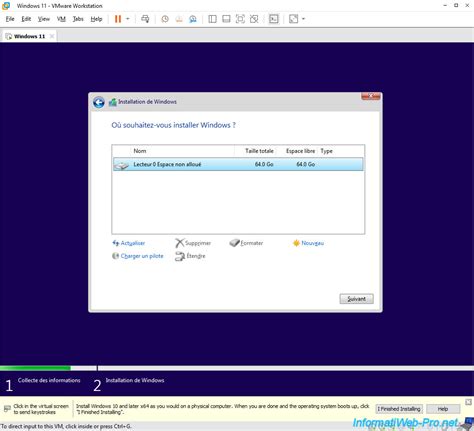Click the Nouveau link
The width and height of the screenshot is (474, 431).
313,243
